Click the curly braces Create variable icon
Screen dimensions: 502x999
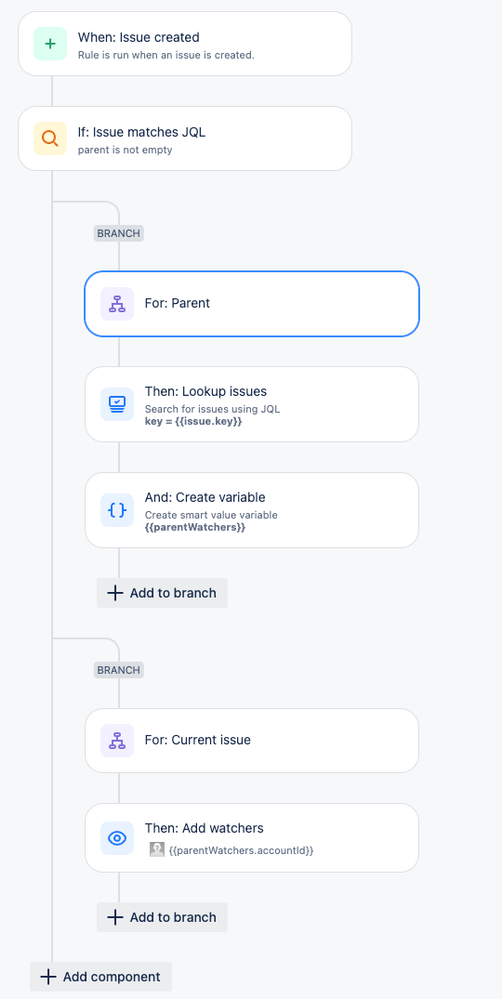[x=117, y=510]
